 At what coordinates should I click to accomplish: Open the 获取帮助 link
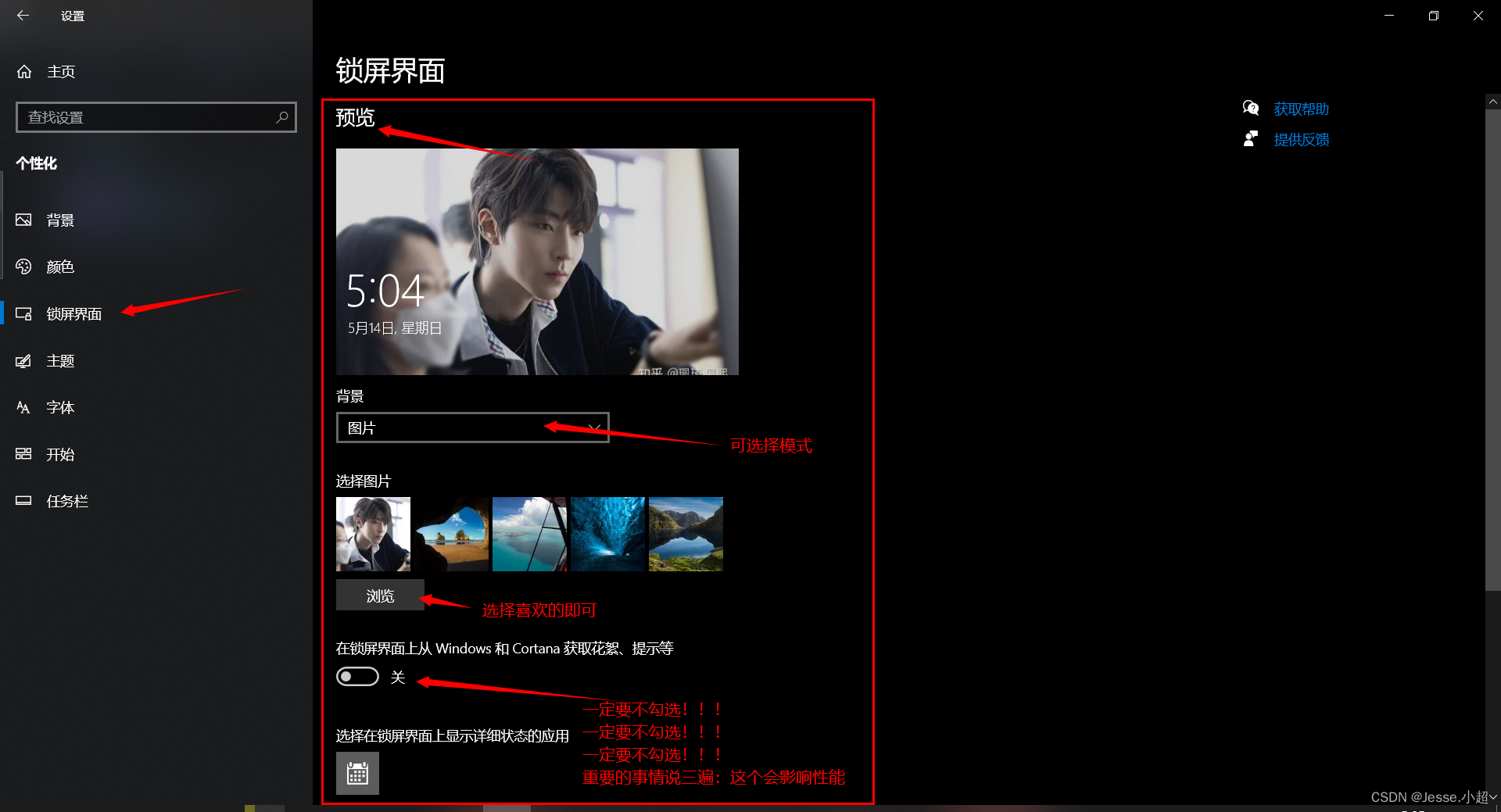coord(1301,109)
